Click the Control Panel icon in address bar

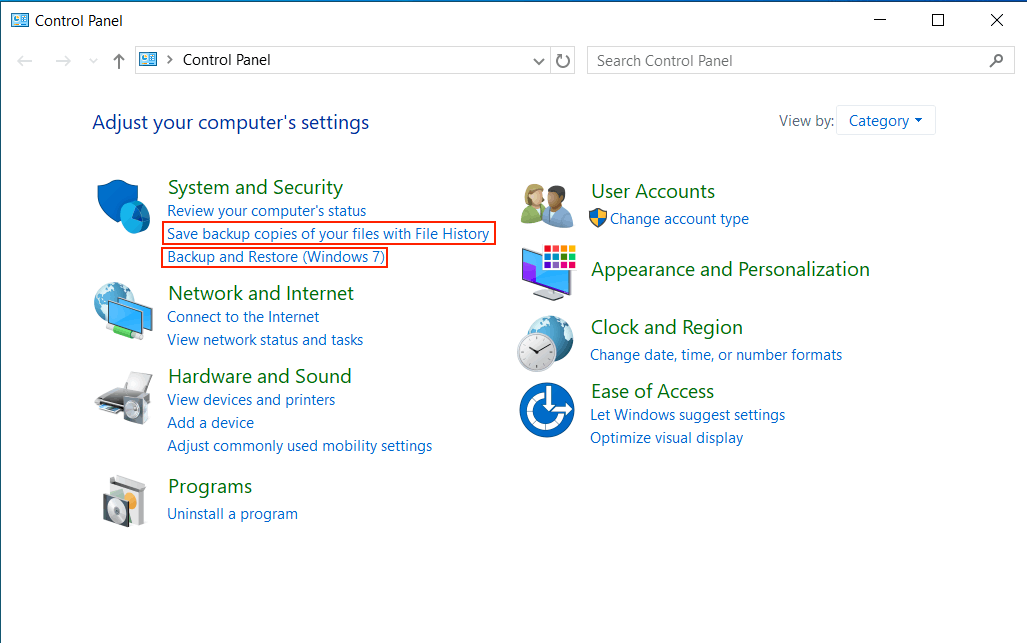(149, 60)
